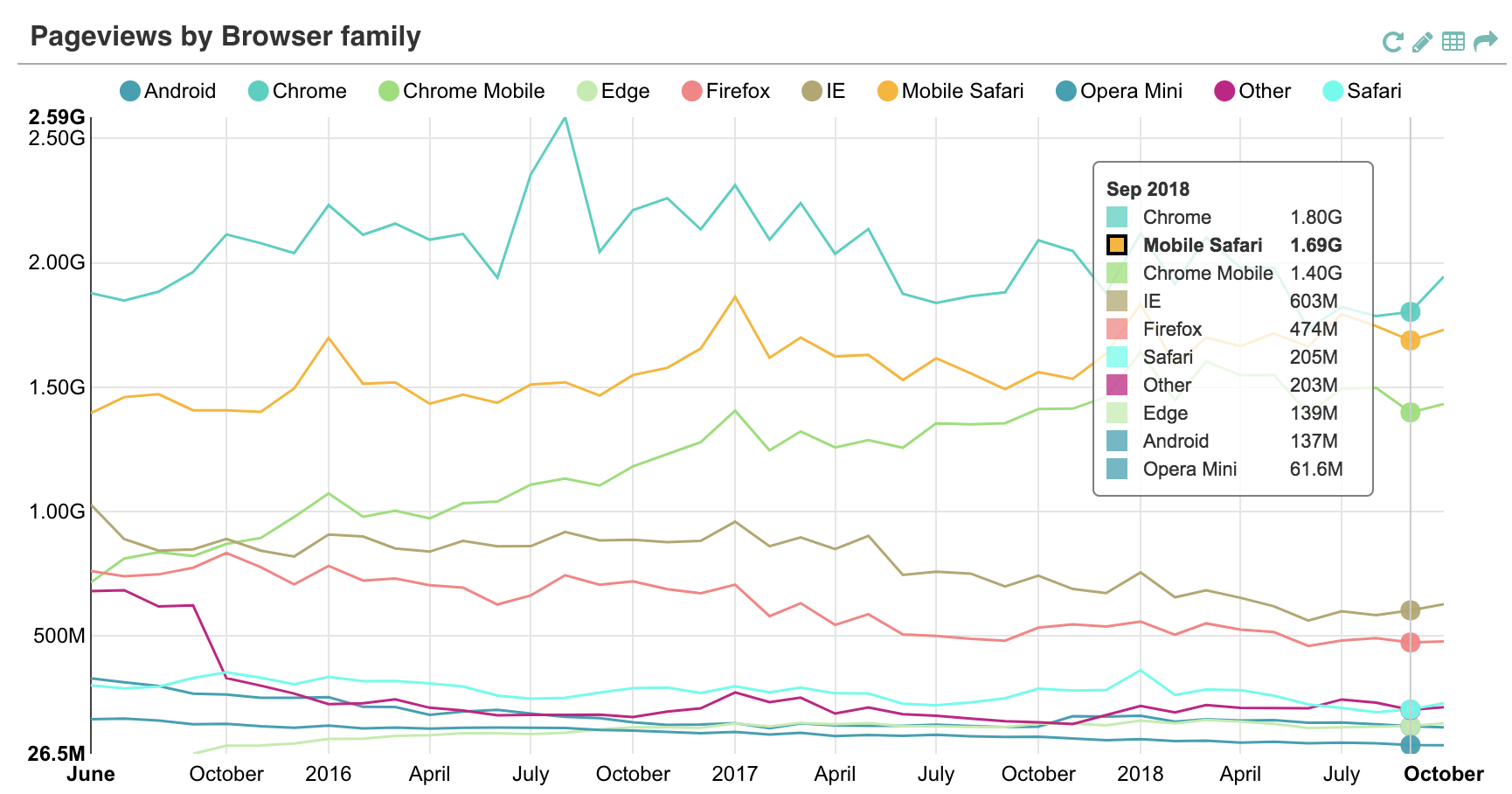The width and height of the screenshot is (1512, 794).
Task: Hide the Mobile Safari series
Action: point(951,91)
